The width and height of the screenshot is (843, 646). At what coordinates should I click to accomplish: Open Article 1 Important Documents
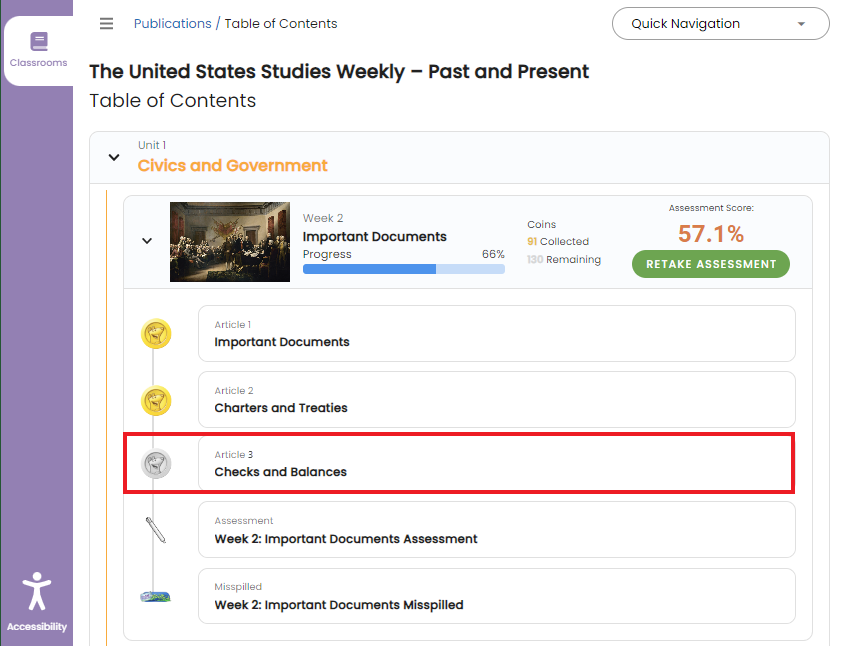[x=496, y=334]
